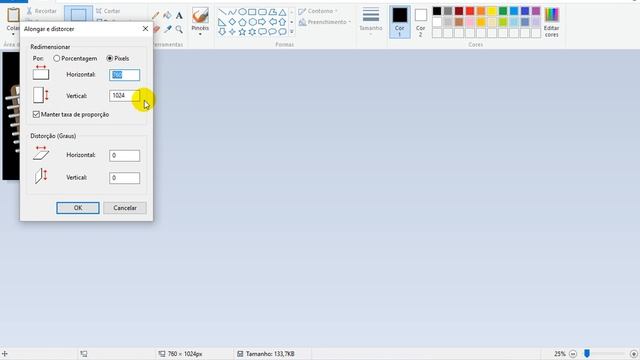Image resolution: width=640 pixels, height=360 pixels.
Task: Select the Cortar crop tool
Action: 109,11
